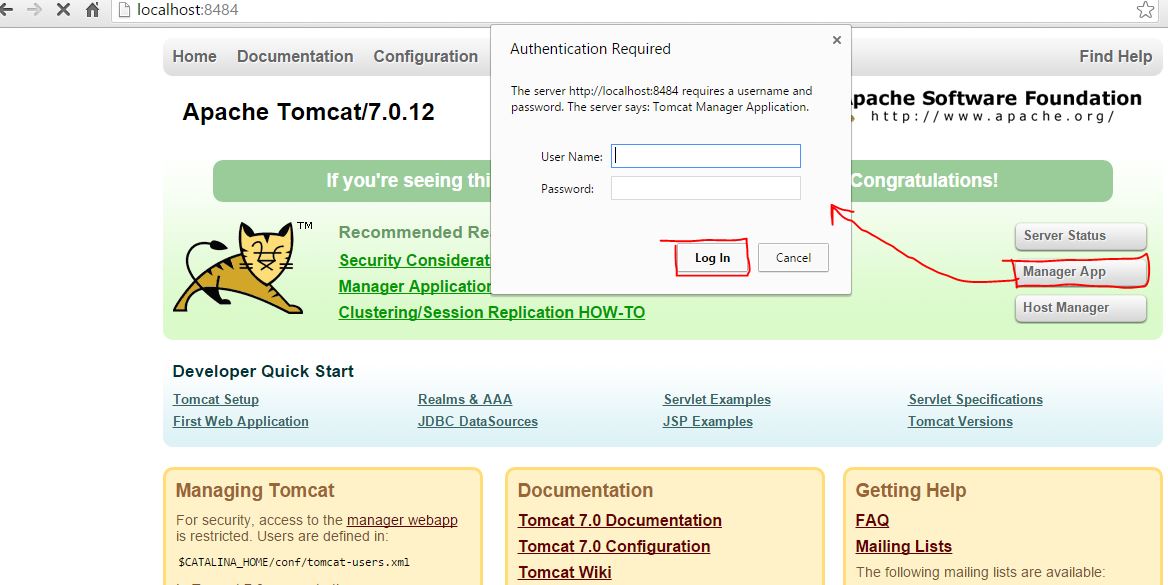Close the Authentication Required dialog

click(837, 40)
